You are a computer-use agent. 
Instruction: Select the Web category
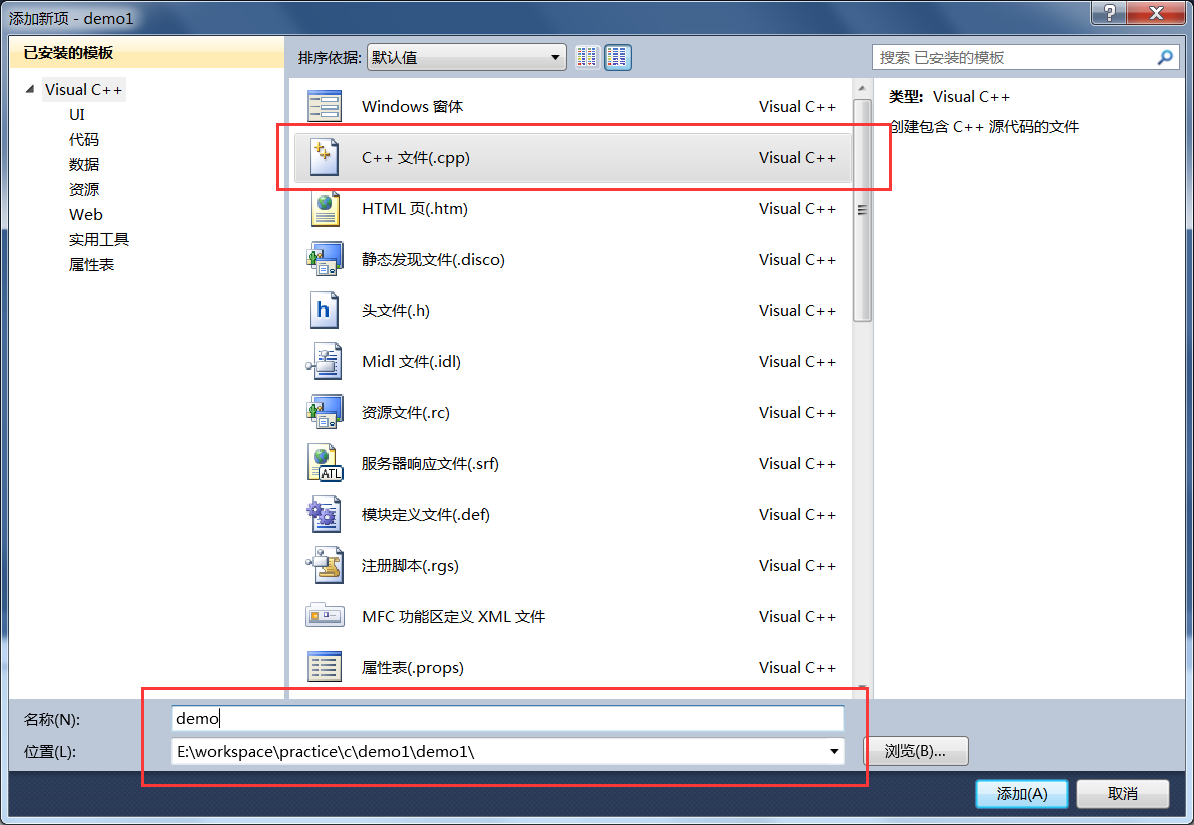[x=85, y=215]
